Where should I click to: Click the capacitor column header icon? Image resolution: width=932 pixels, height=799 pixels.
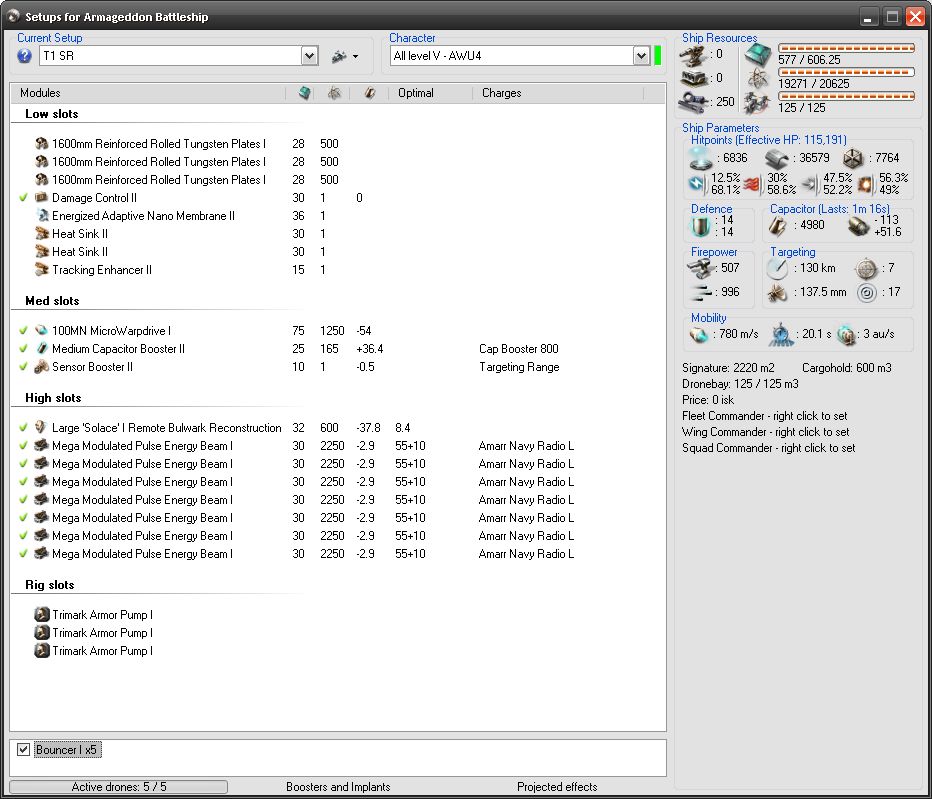coord(370,93)
